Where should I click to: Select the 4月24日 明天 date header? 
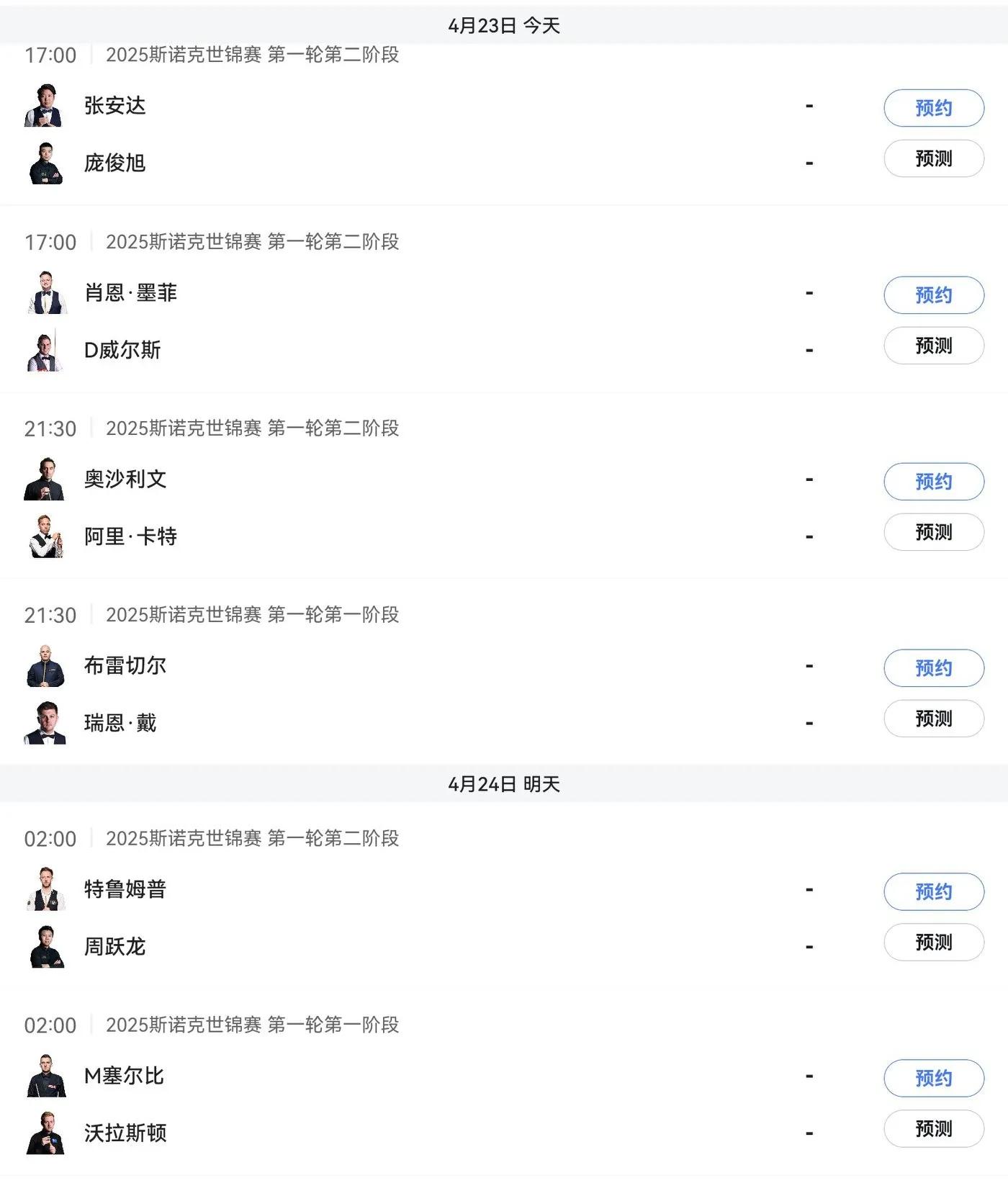(x=504, y=784)
